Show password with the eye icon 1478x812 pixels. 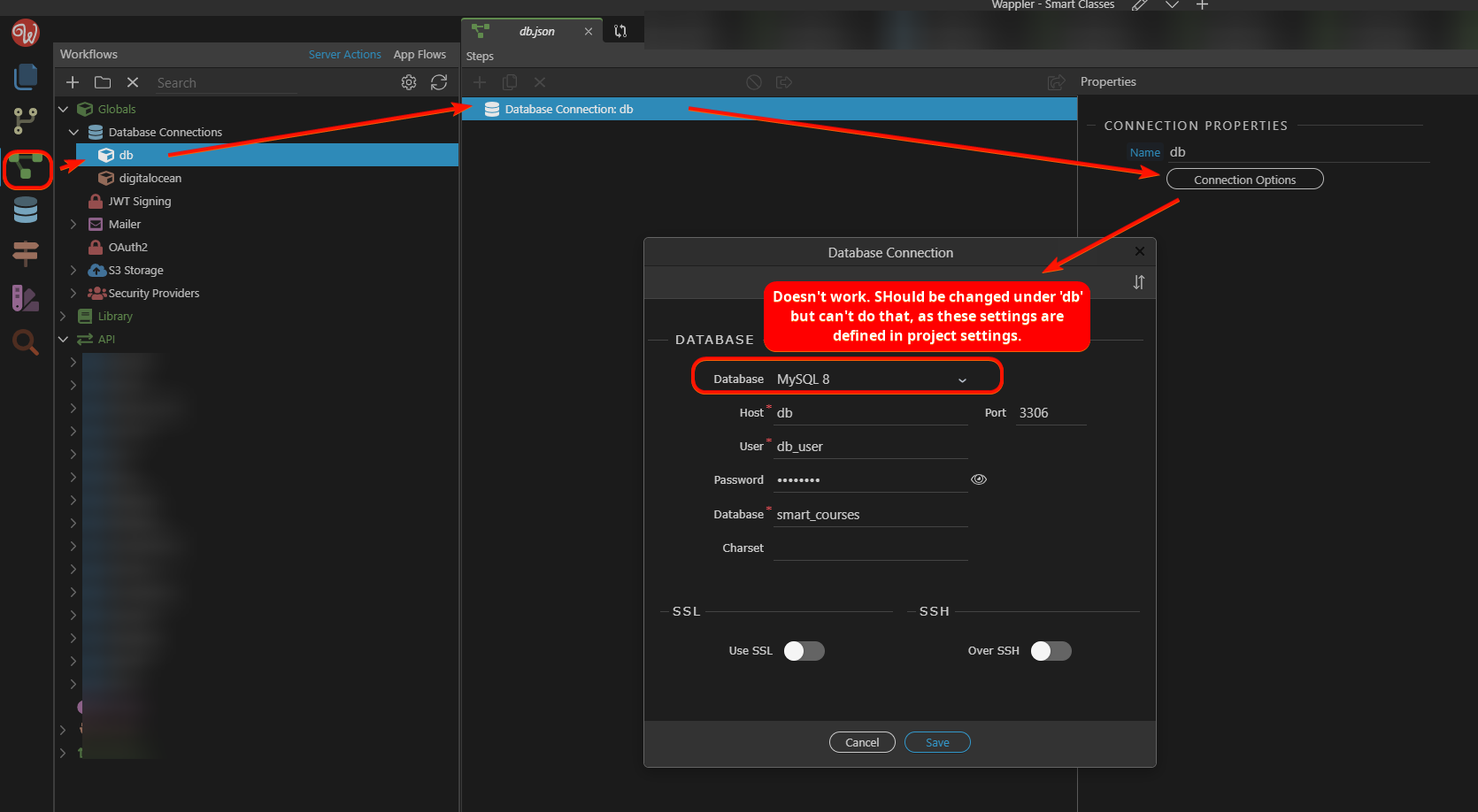point(978,479)
